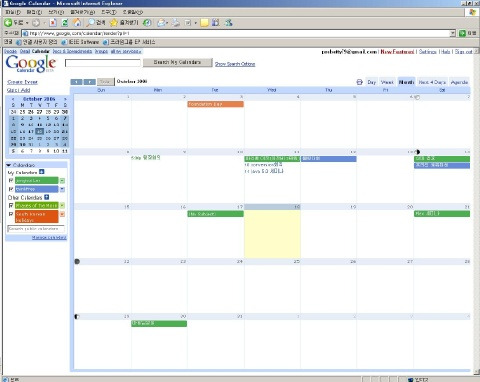Click the Mail envelope toolbar icon
480x382 pixels.
pyautogui.click(x=161, y=23)
